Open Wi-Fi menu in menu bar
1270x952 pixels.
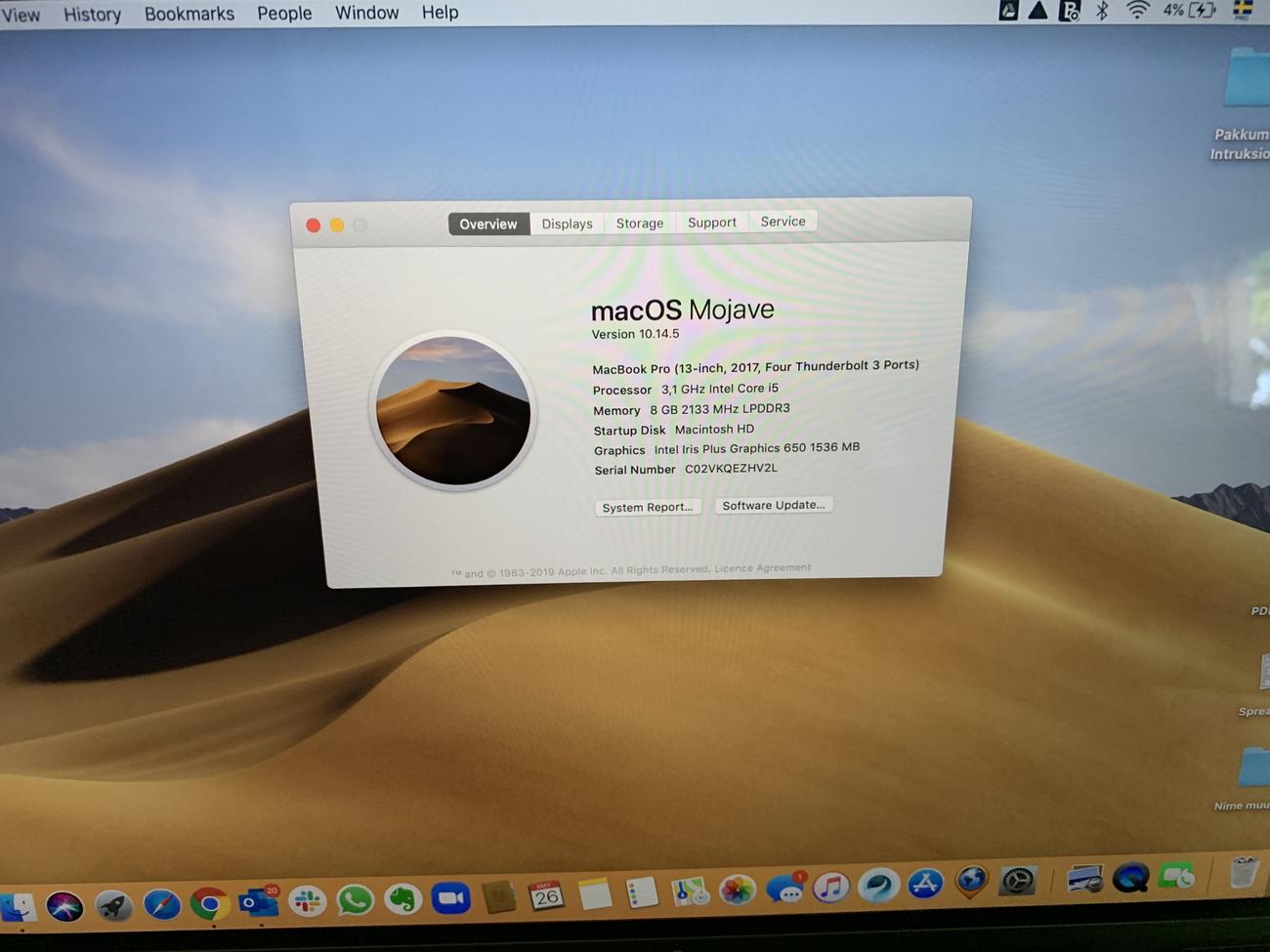click(x=1137, y=11)
